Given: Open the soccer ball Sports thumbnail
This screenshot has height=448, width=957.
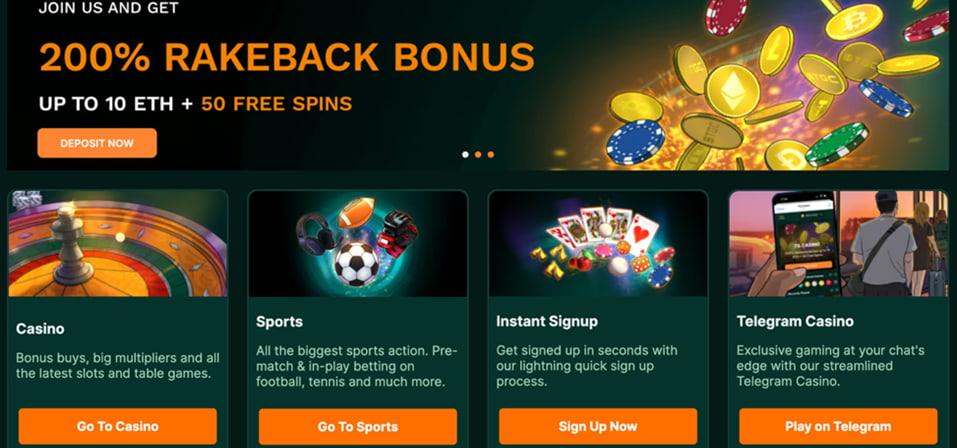Looking at the screenshot, I should (358, 244).
